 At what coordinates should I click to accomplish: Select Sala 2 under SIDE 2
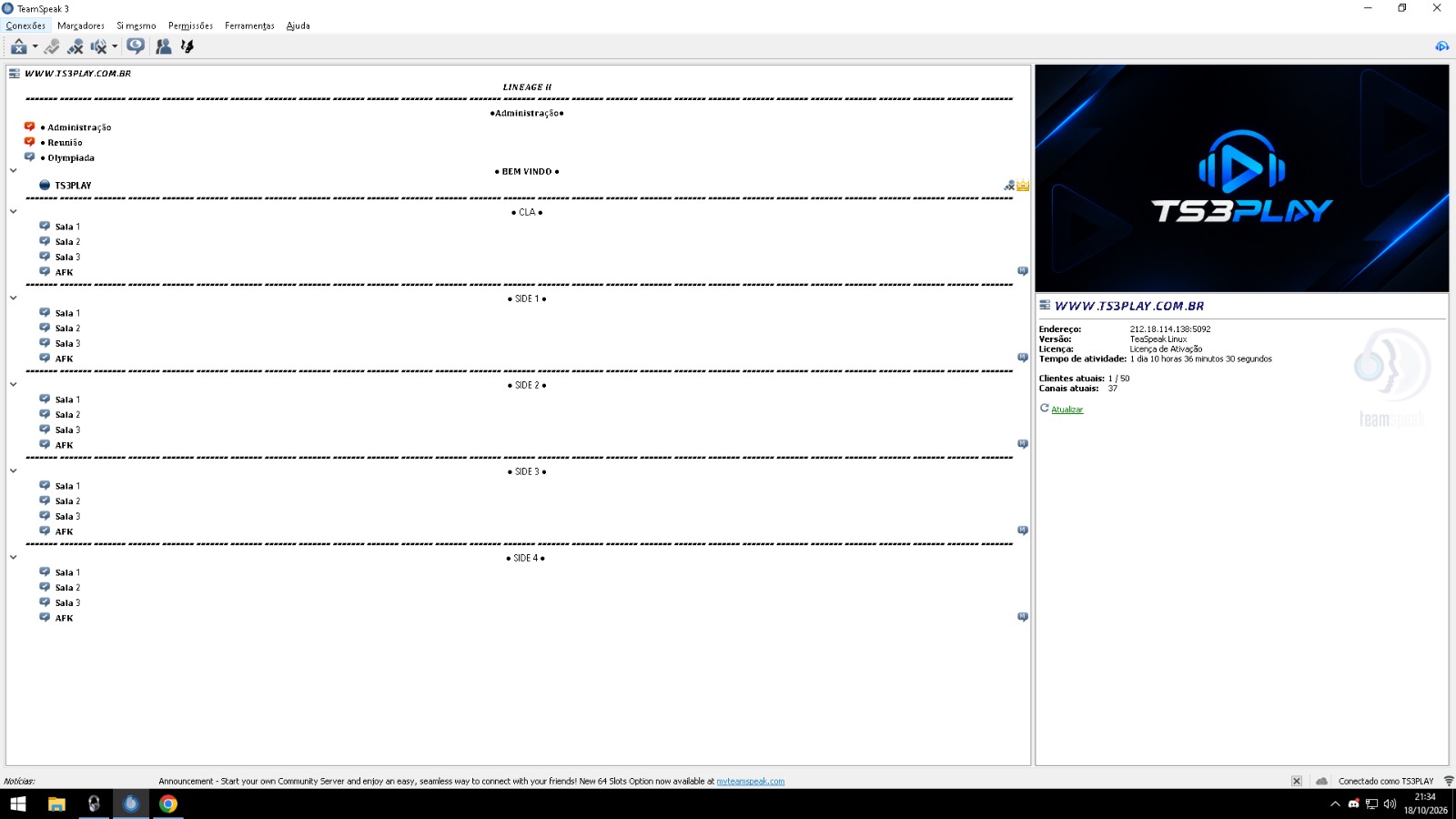click(x=67, y=415)
